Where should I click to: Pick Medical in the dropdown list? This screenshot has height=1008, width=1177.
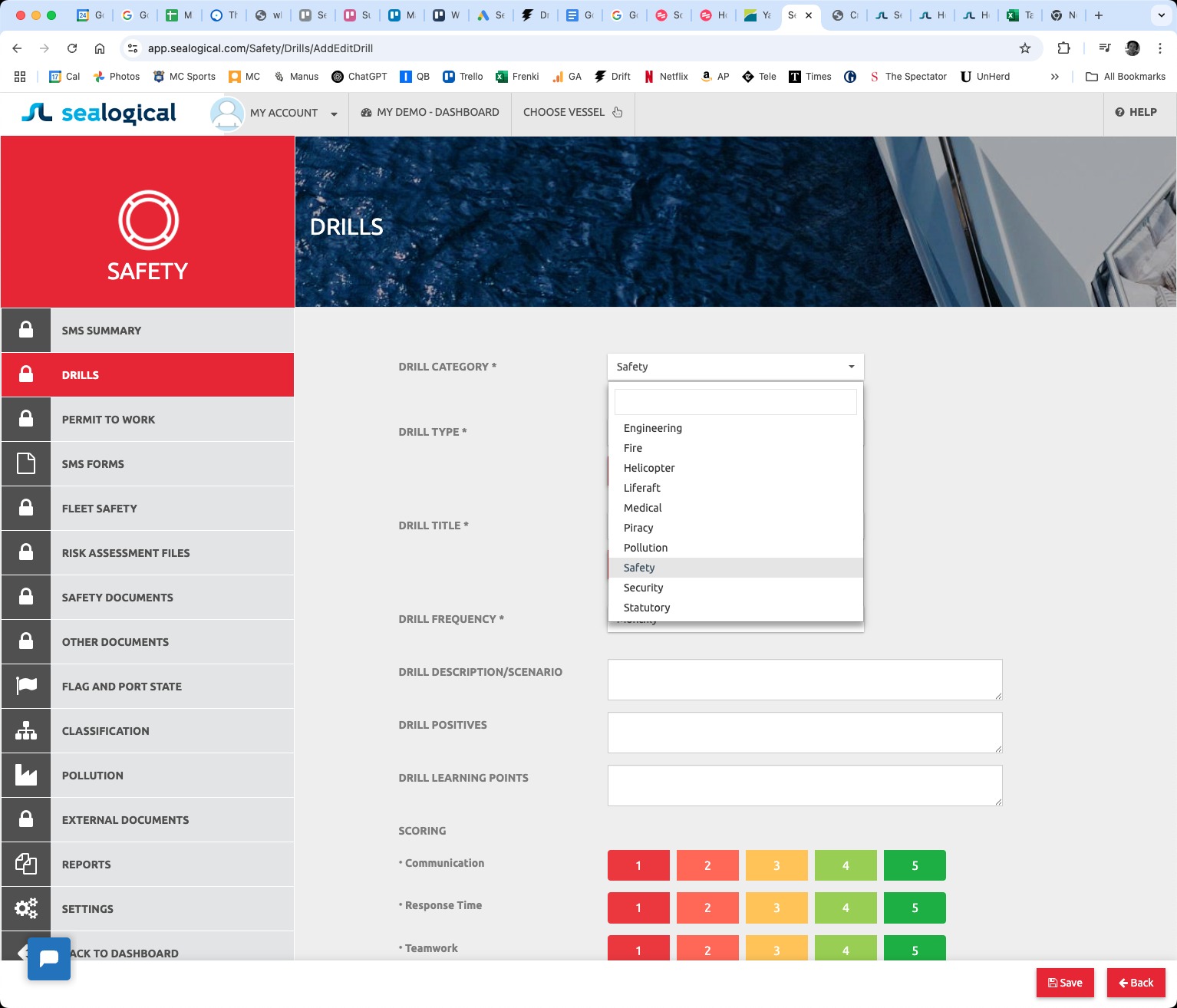tap(735, 508)
